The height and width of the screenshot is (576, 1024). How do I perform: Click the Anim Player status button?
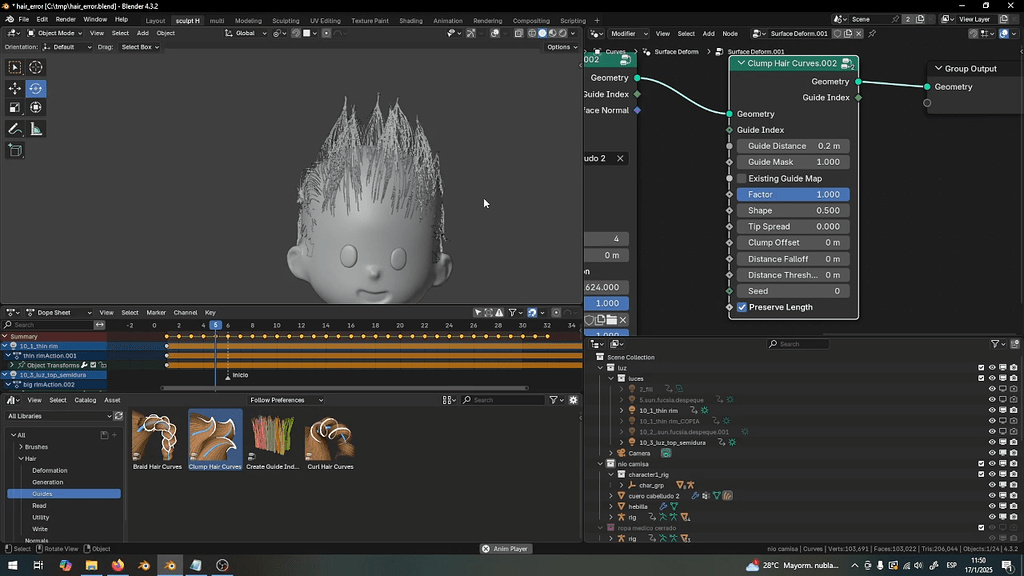click(505, 549)
